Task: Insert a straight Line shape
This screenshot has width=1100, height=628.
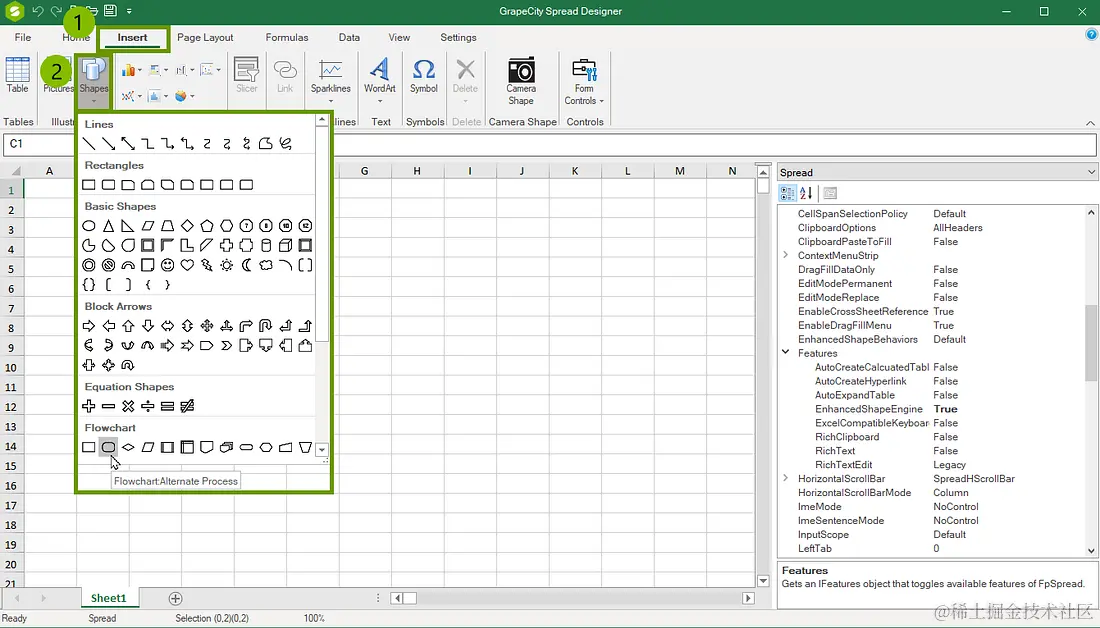Action: click(x=88, y=144)
